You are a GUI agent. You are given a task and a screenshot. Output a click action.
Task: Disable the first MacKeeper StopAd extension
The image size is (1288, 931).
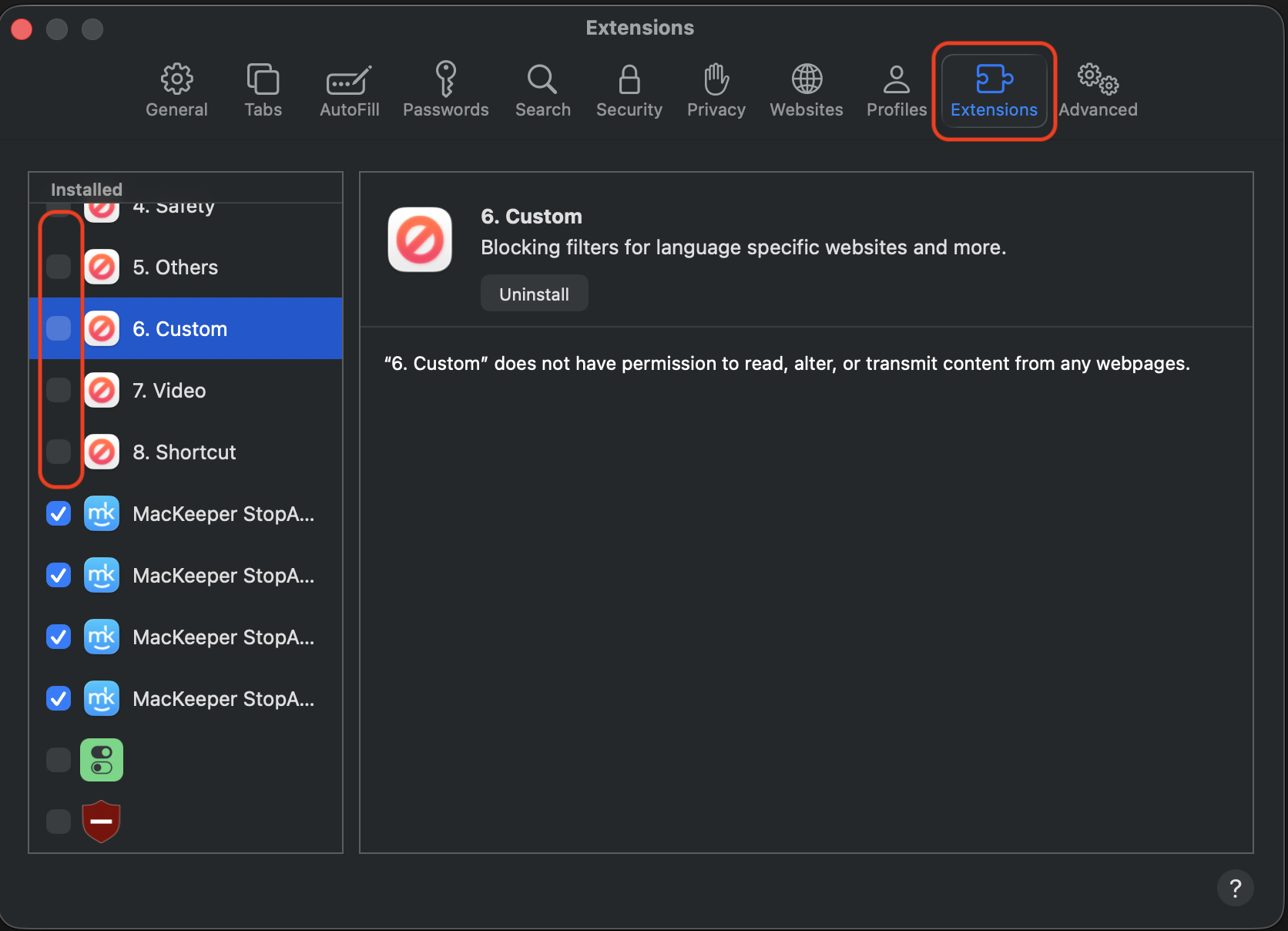tap(59, 513)
